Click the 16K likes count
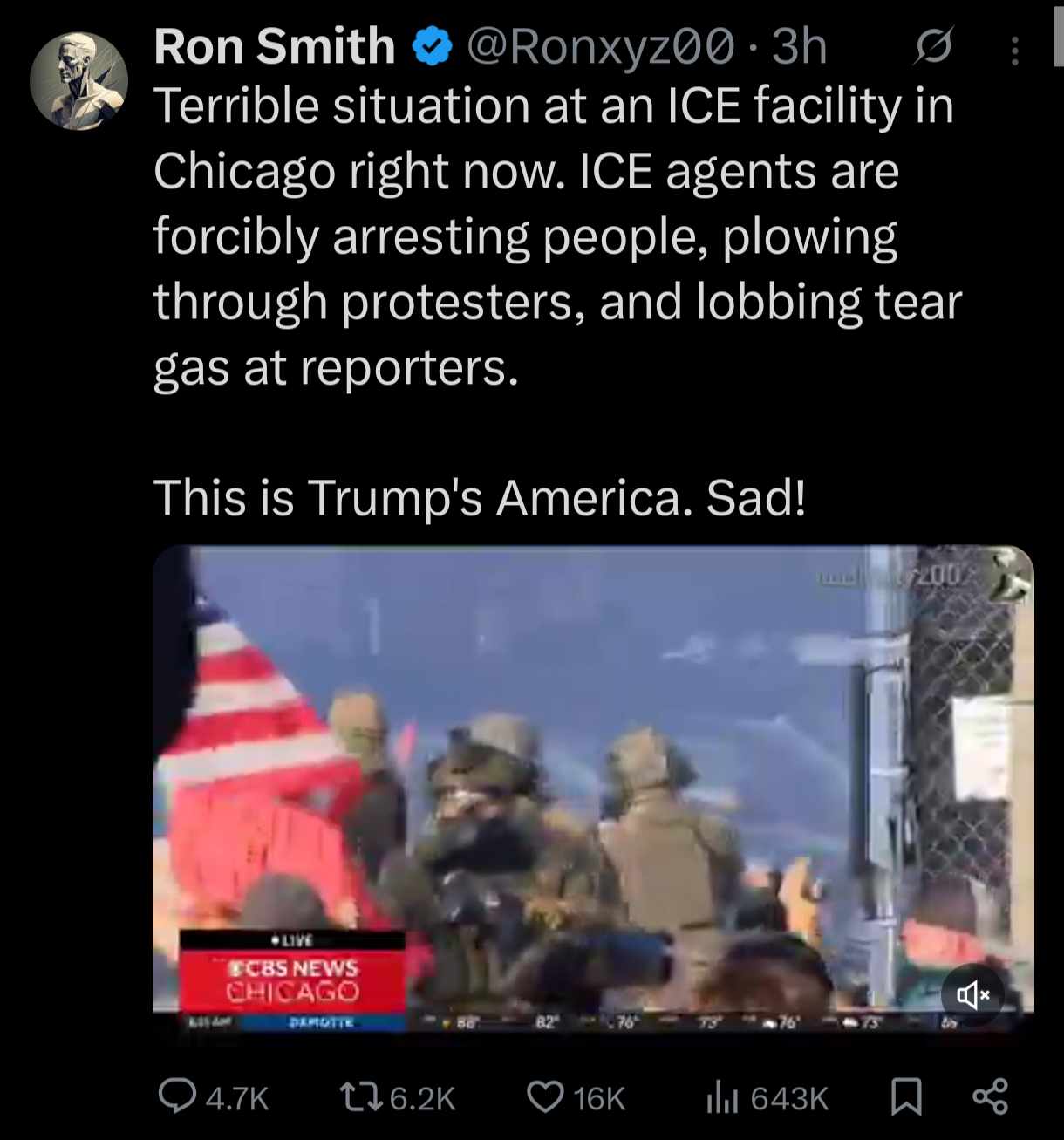Viewport: 1064px width, 1140px height. 600,1098
